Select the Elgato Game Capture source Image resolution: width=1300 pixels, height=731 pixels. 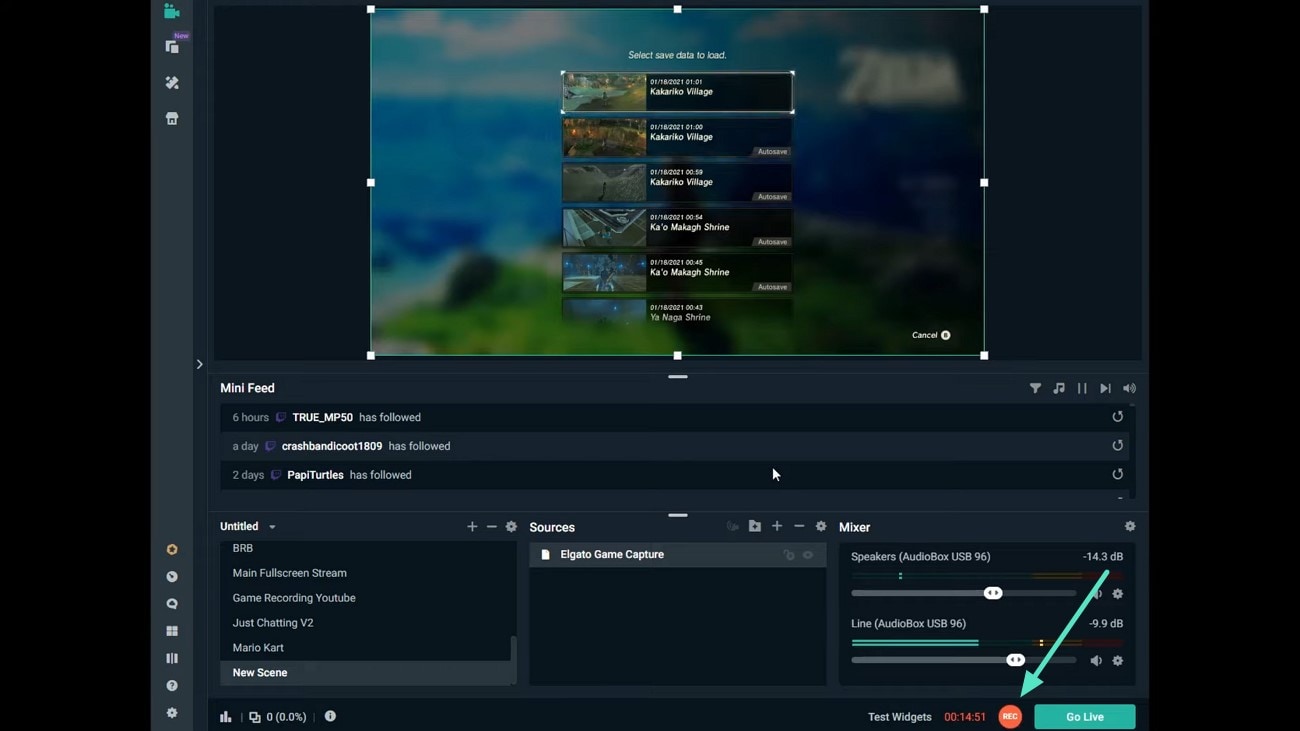point(677,555)
